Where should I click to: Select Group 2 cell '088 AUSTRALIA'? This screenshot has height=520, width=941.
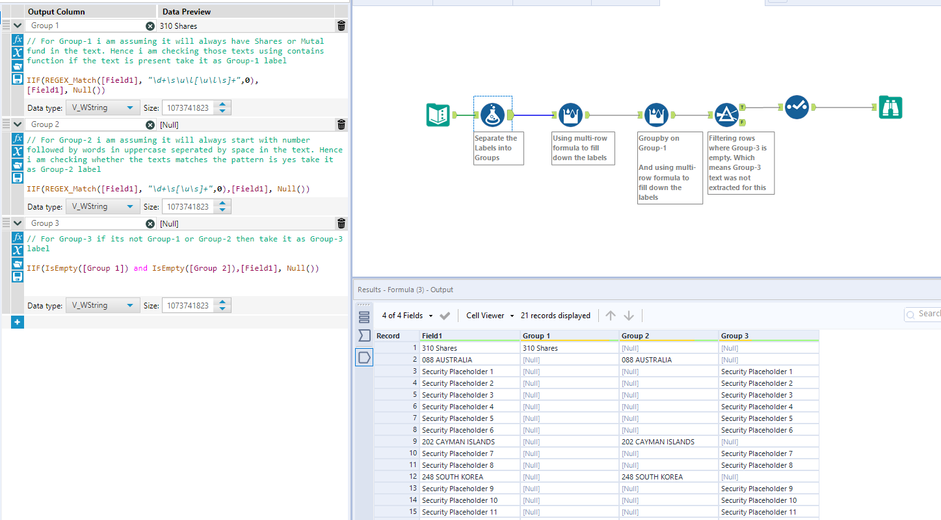pos(669,360)
